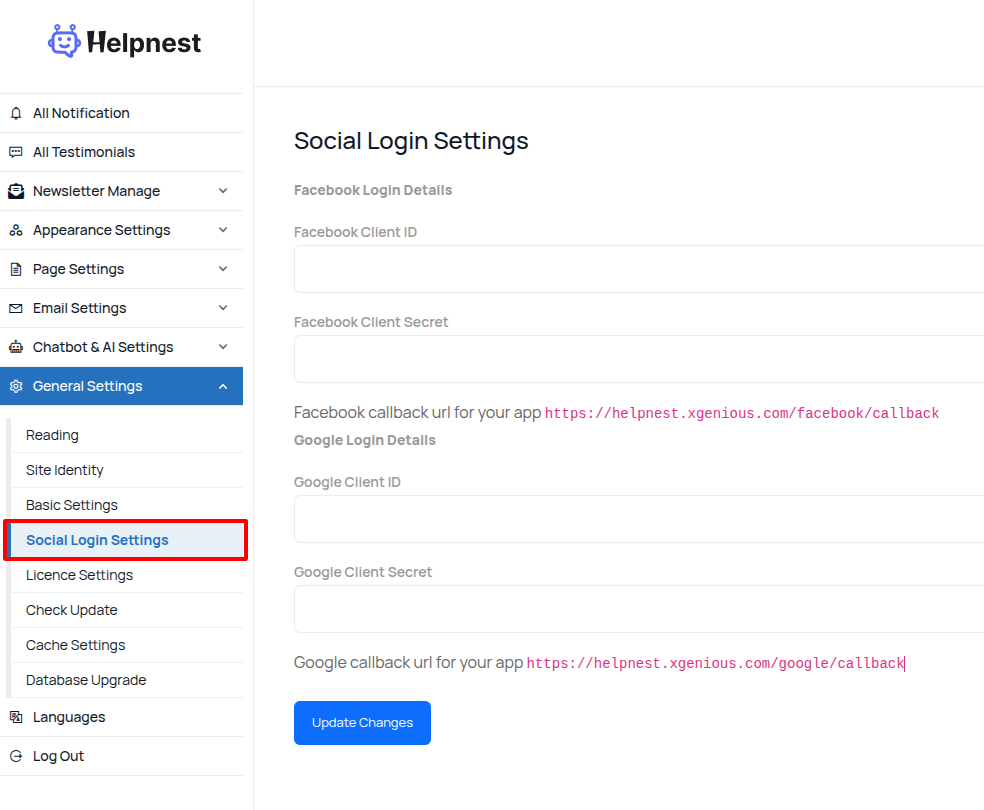Viewport: 984px width, 810px height.
Task: Collapse the General Settings menu chevron
Action: pyautogui.click(x=223, y=386)
